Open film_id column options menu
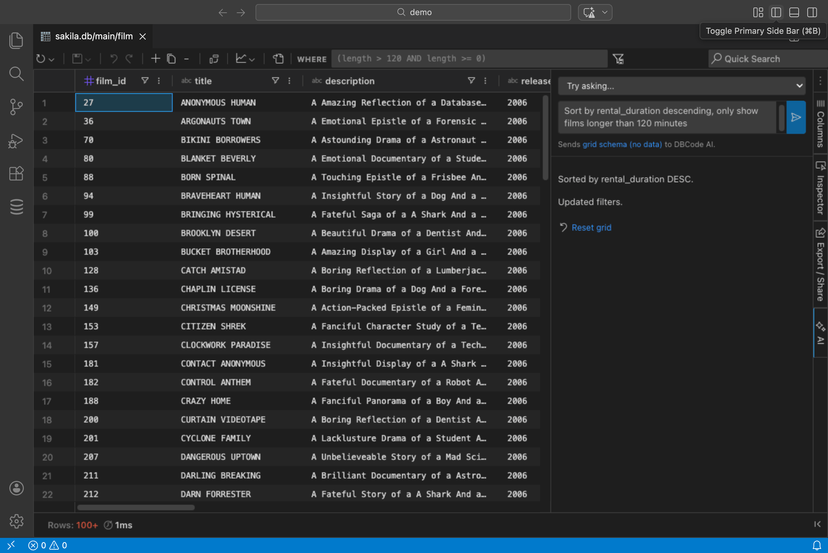Screen dimensions: 828x553 click(x=159, y=81)
